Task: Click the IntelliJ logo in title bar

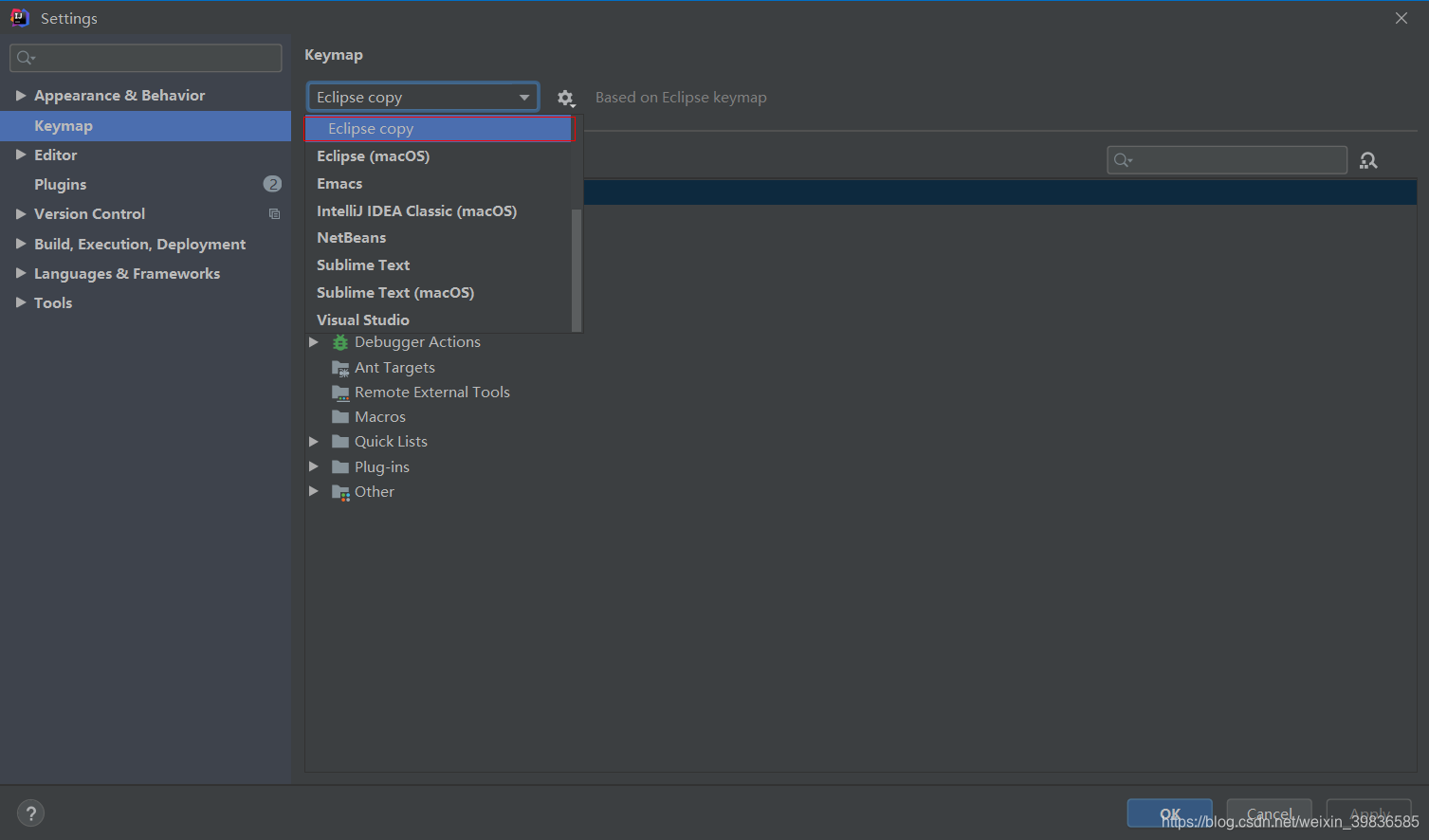Action: tap(20, 18)
